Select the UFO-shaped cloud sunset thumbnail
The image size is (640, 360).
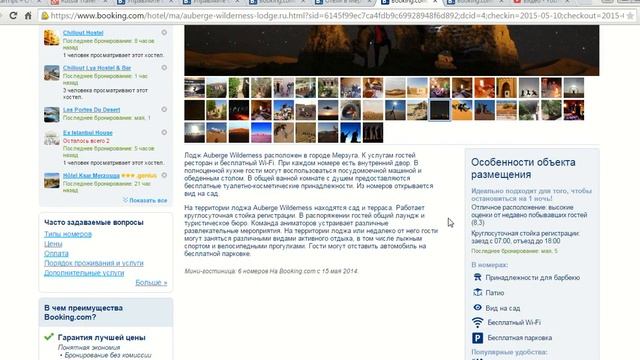[x=328, y=110]
